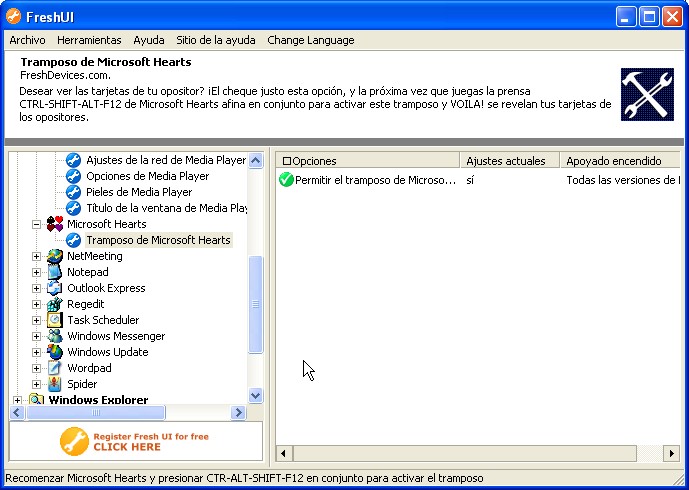Click the FreshUI title bar icon

[x=13, y=17]
